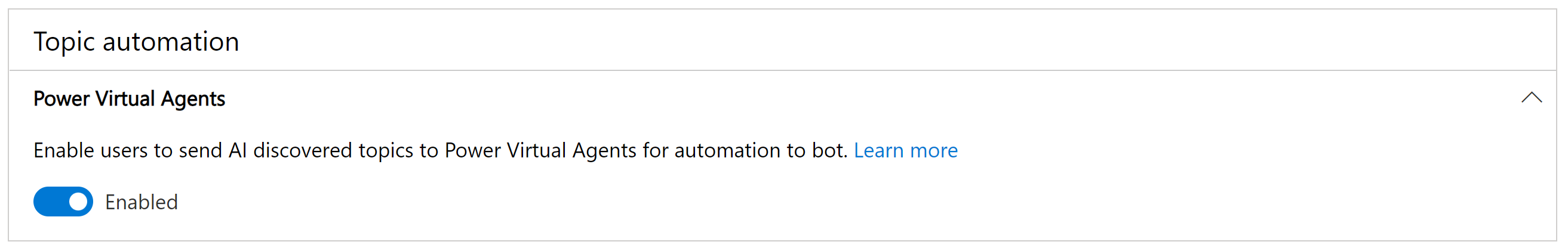1568x251 pixels.
Task: Click the Power Virtual Agents heading
Action: click(x=129, y=98)
